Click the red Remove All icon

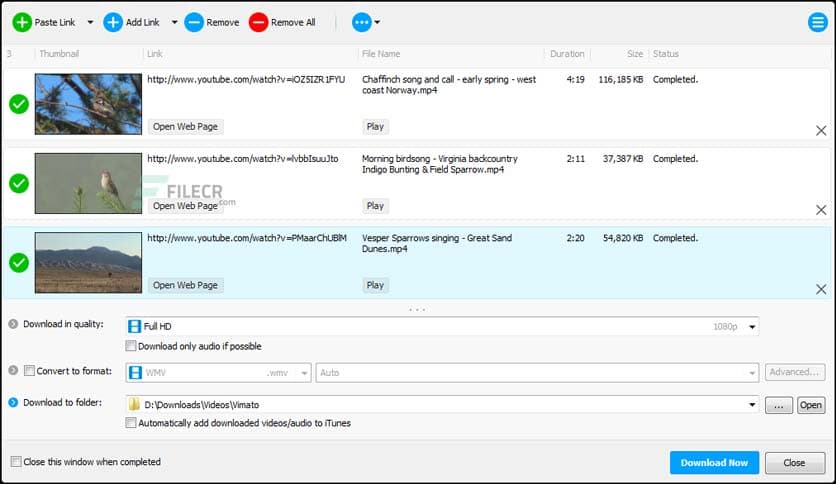tap(259, 22)
